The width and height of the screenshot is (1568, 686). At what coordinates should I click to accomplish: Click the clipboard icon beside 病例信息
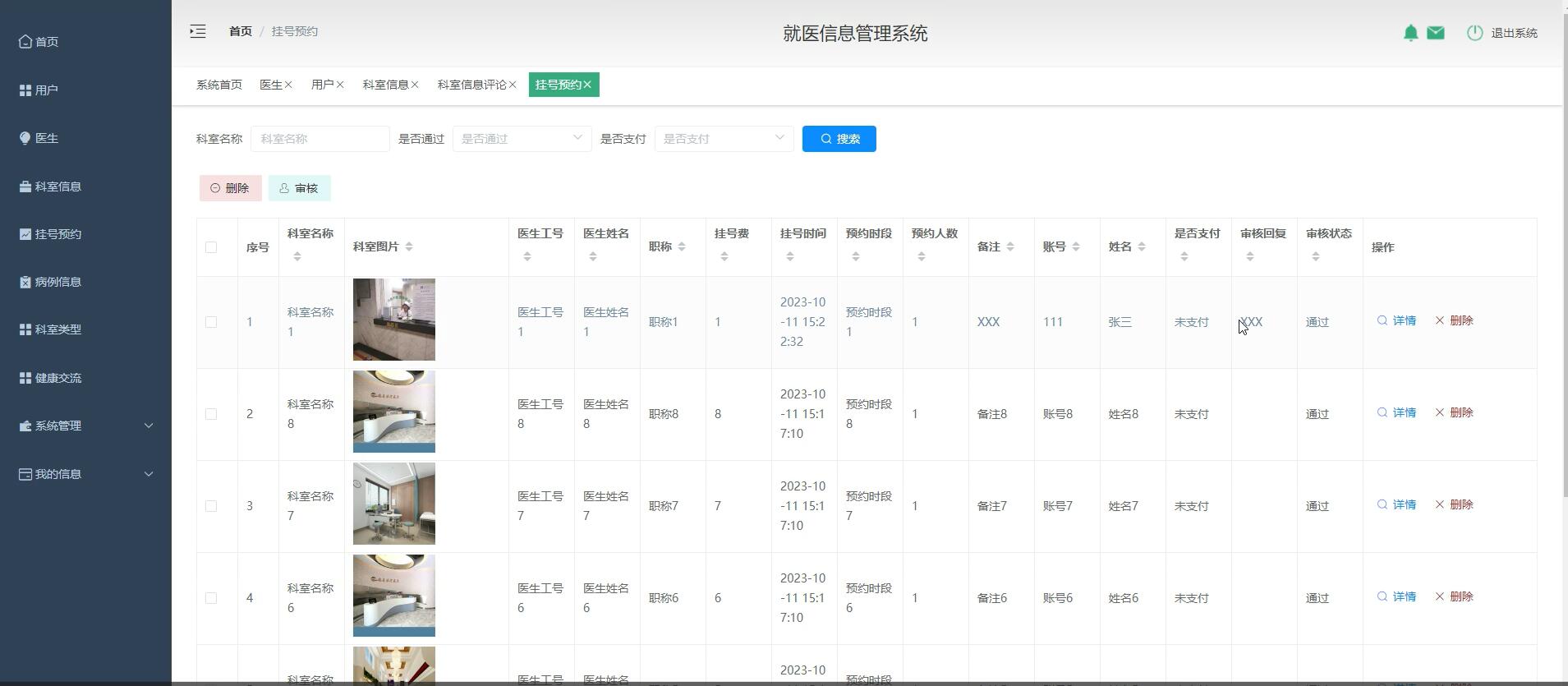click(x=25, y=282)
